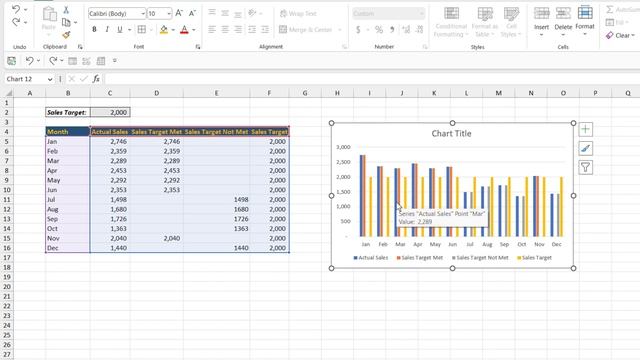Click the Chart Title text

tap(451, 133)
